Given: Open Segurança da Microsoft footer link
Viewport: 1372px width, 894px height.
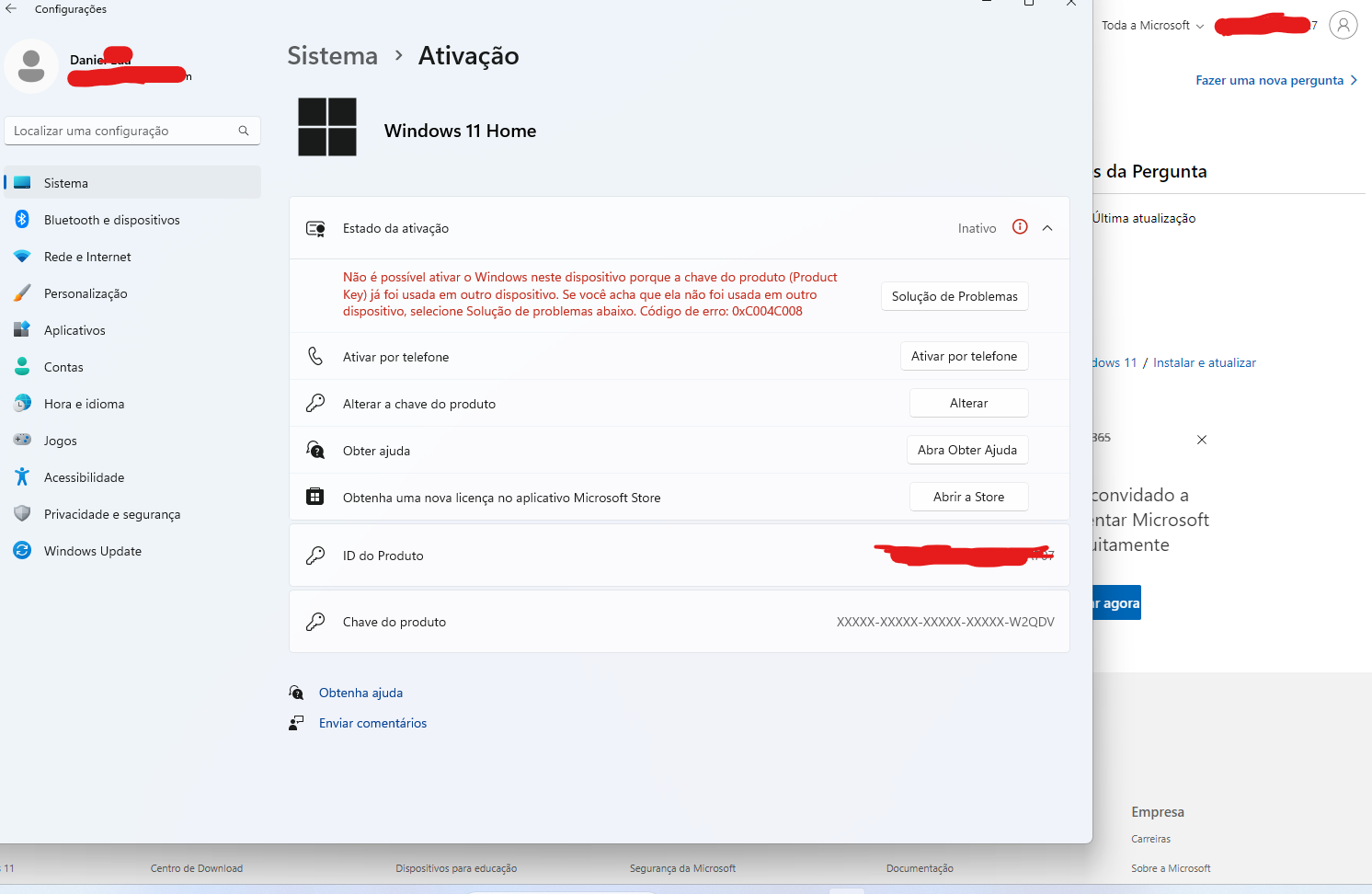Looking at the screenshot, I should pos(682,868).
